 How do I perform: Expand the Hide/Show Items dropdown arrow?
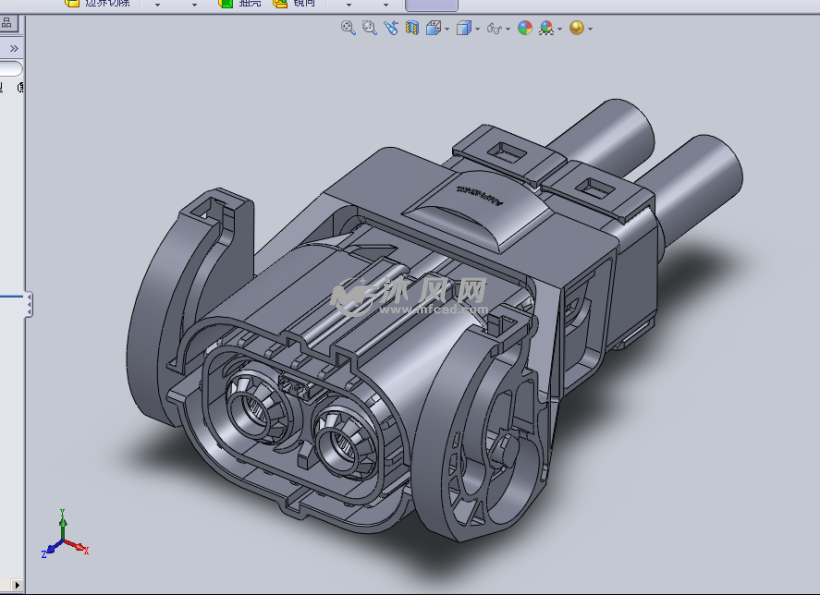(508, 29)
